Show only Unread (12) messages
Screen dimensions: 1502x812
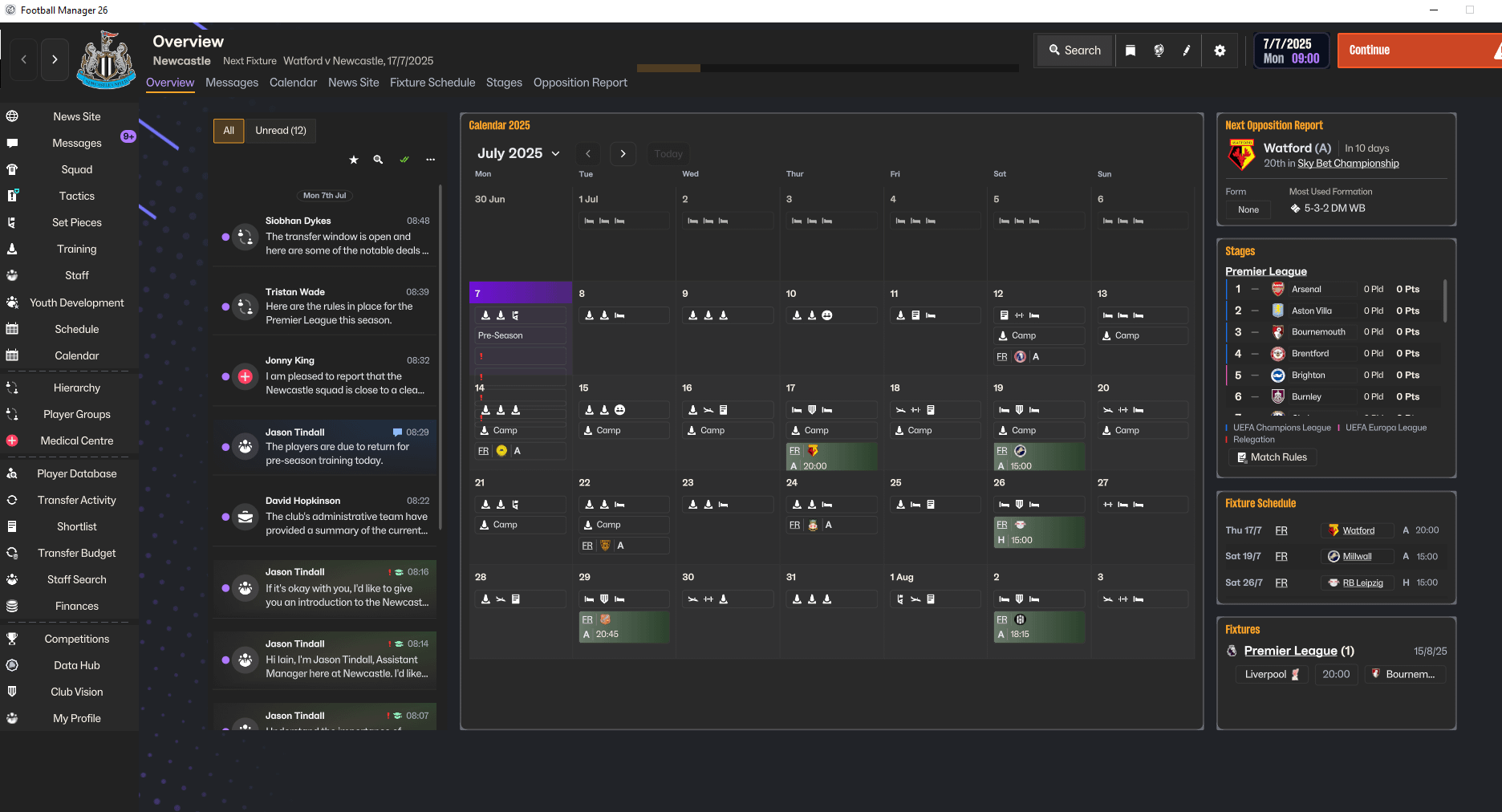(281, 131)
